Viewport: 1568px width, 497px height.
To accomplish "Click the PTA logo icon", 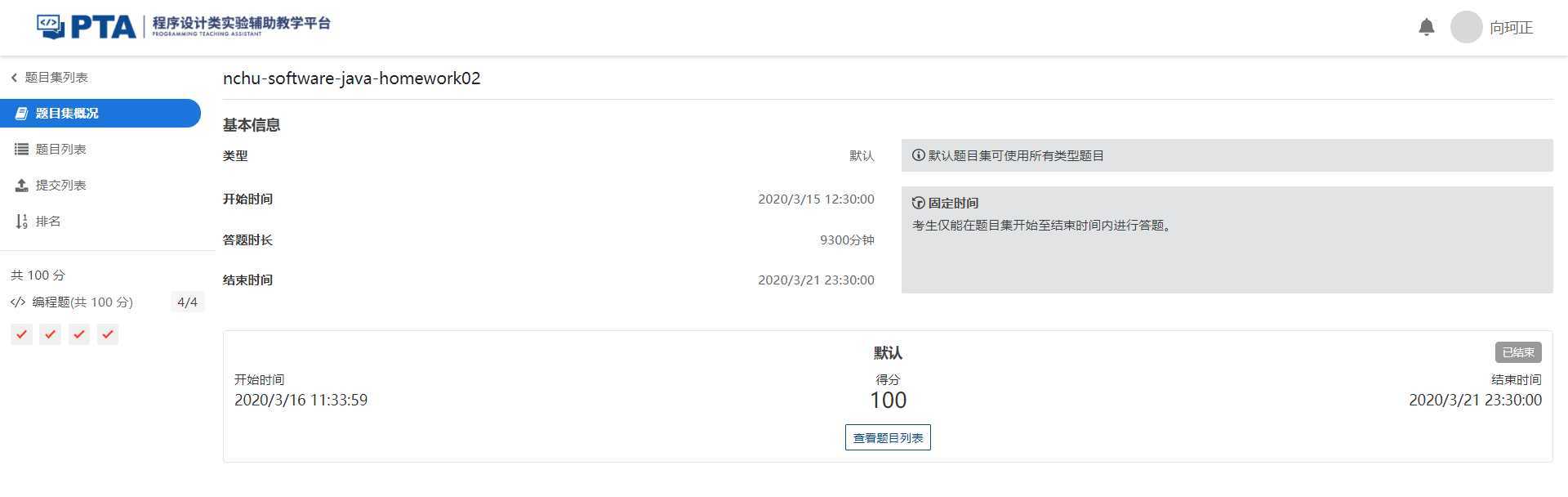I will point(51,26).
